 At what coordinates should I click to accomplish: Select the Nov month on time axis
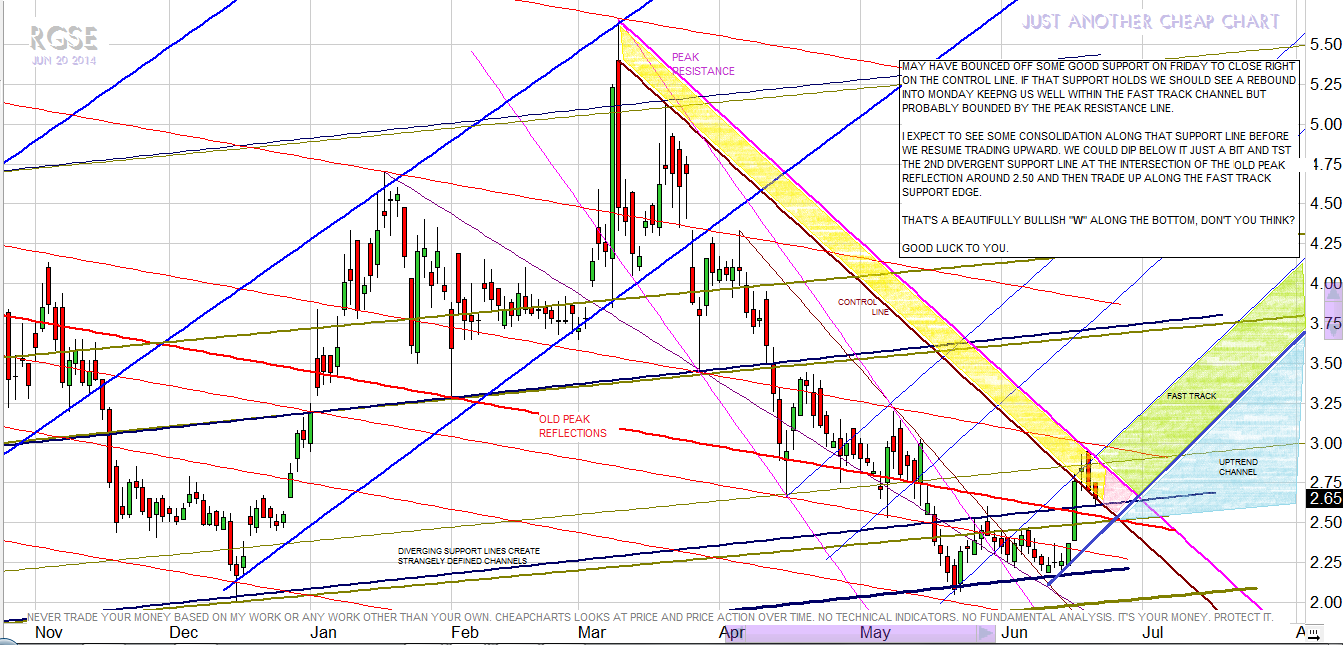click(48, 632)
